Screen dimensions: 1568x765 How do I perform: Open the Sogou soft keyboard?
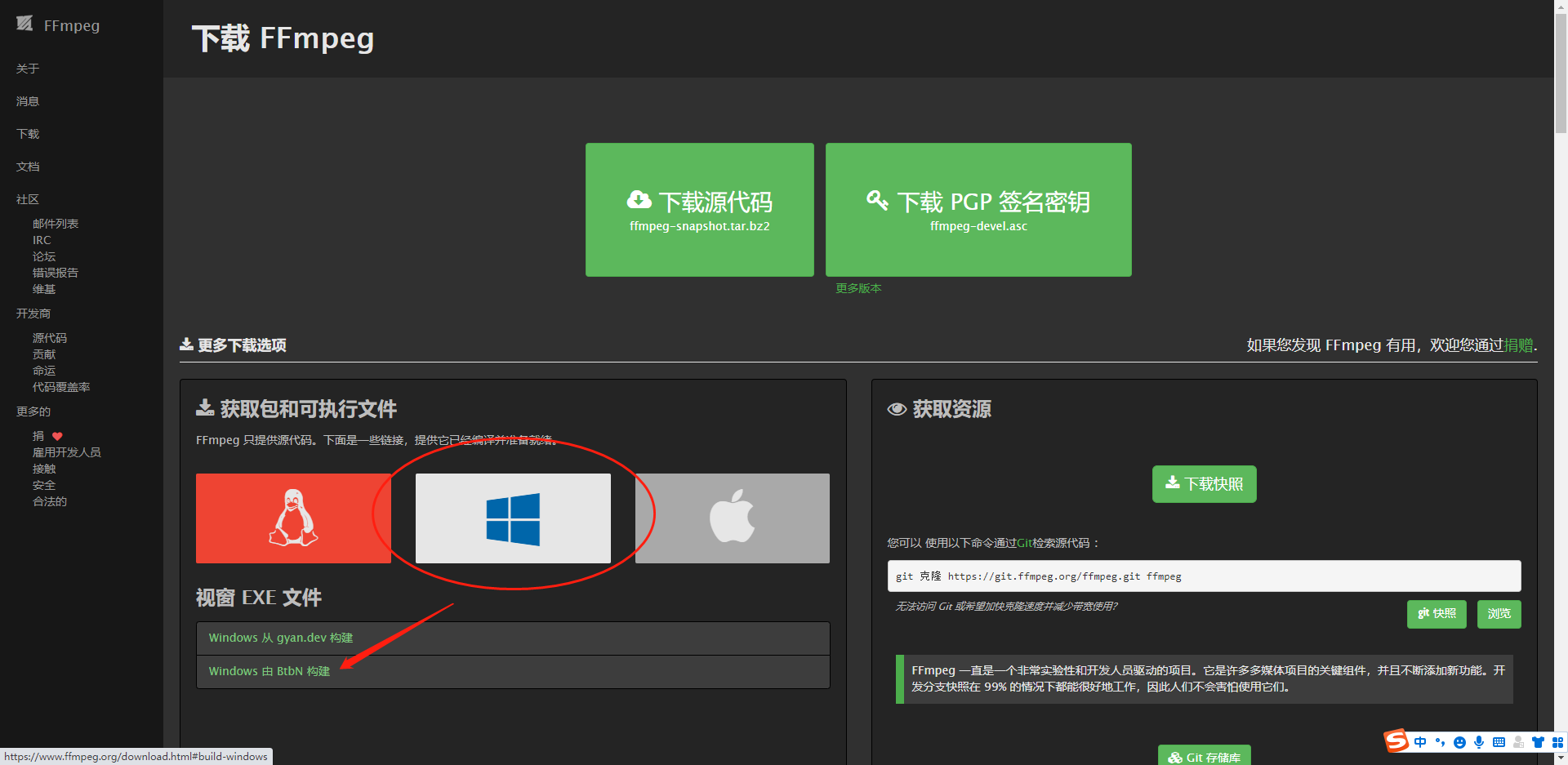point(1499,742)
